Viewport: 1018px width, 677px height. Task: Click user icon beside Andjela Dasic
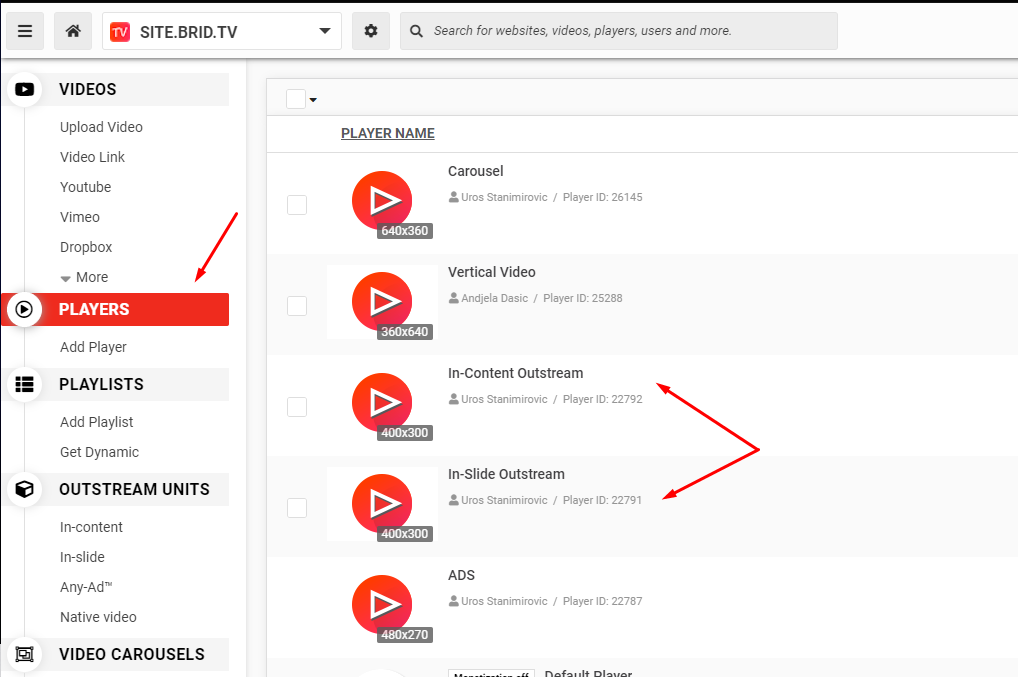pyautogui.click(x=454, y=298)
